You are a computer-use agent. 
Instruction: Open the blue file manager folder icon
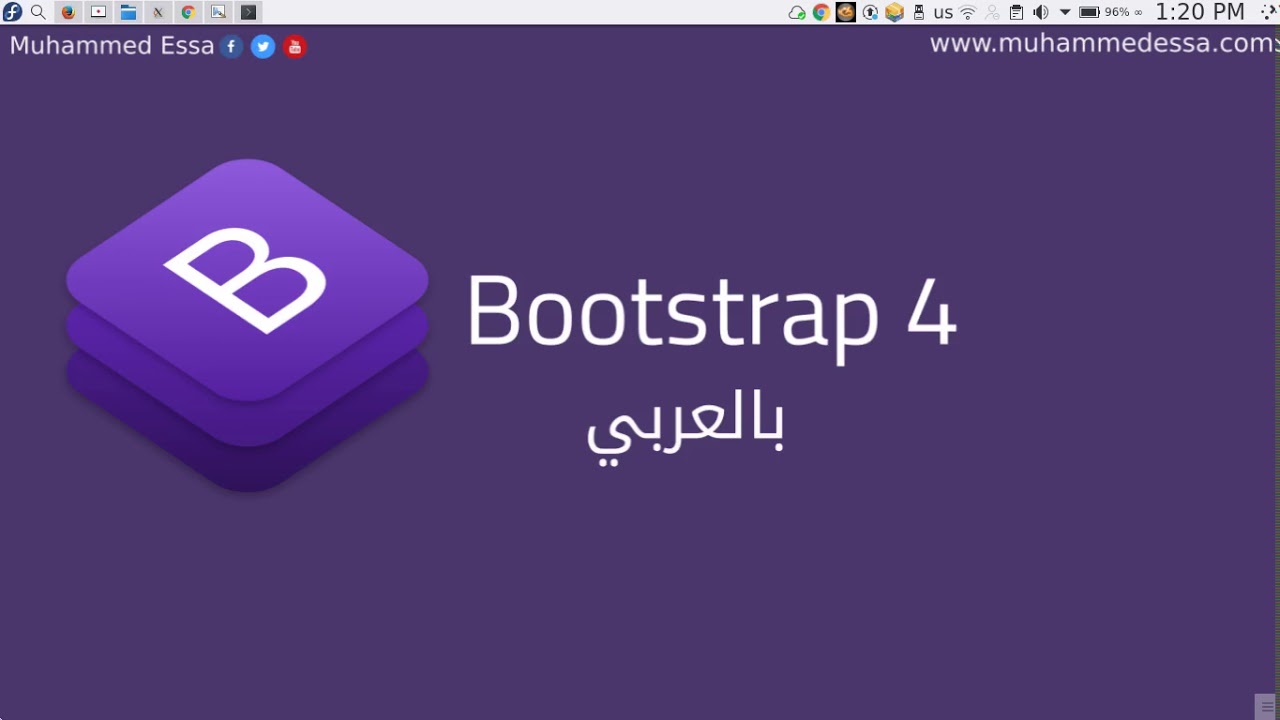click(x=128, y=12)
